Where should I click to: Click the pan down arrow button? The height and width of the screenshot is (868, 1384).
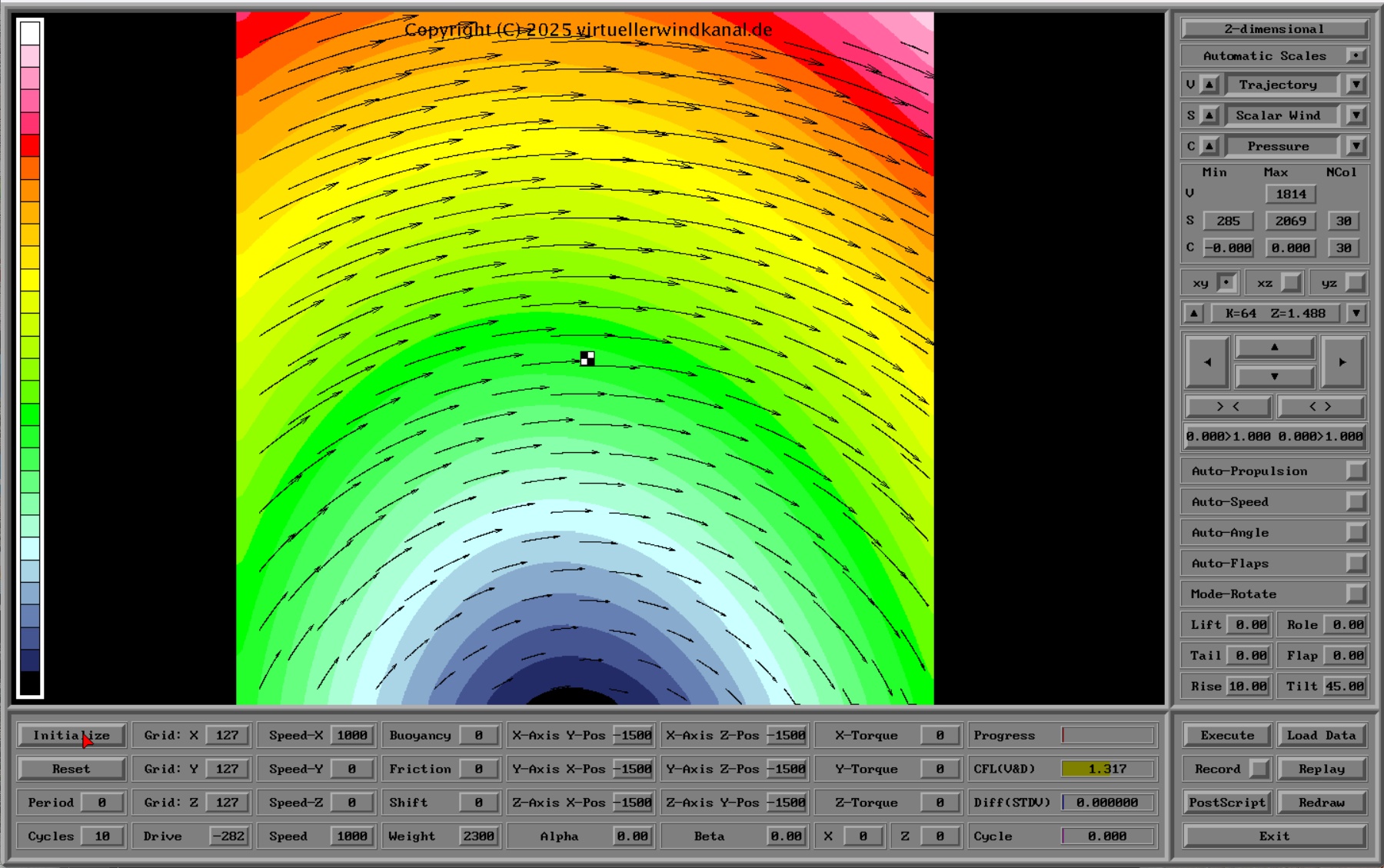point(1274,377)
